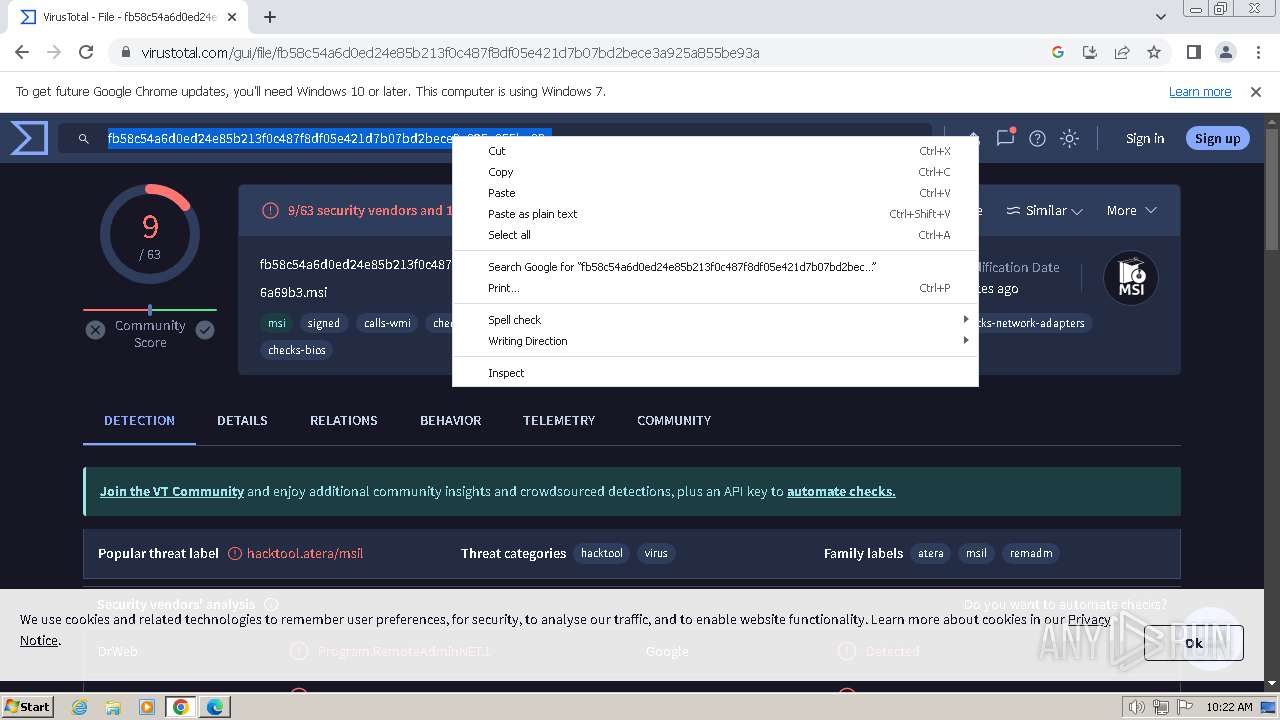Toggle the light/dark theme sun icon
1280x720 pixels.
(x=1069, y=139)
